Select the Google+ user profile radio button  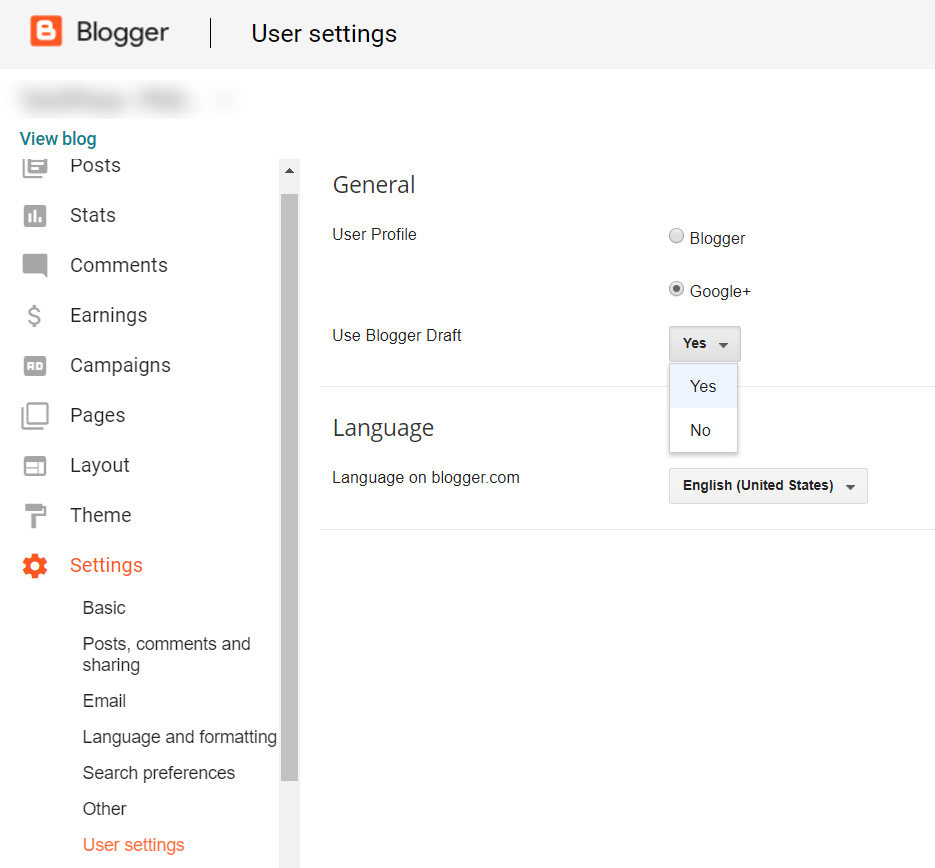[x=677, y=290]
